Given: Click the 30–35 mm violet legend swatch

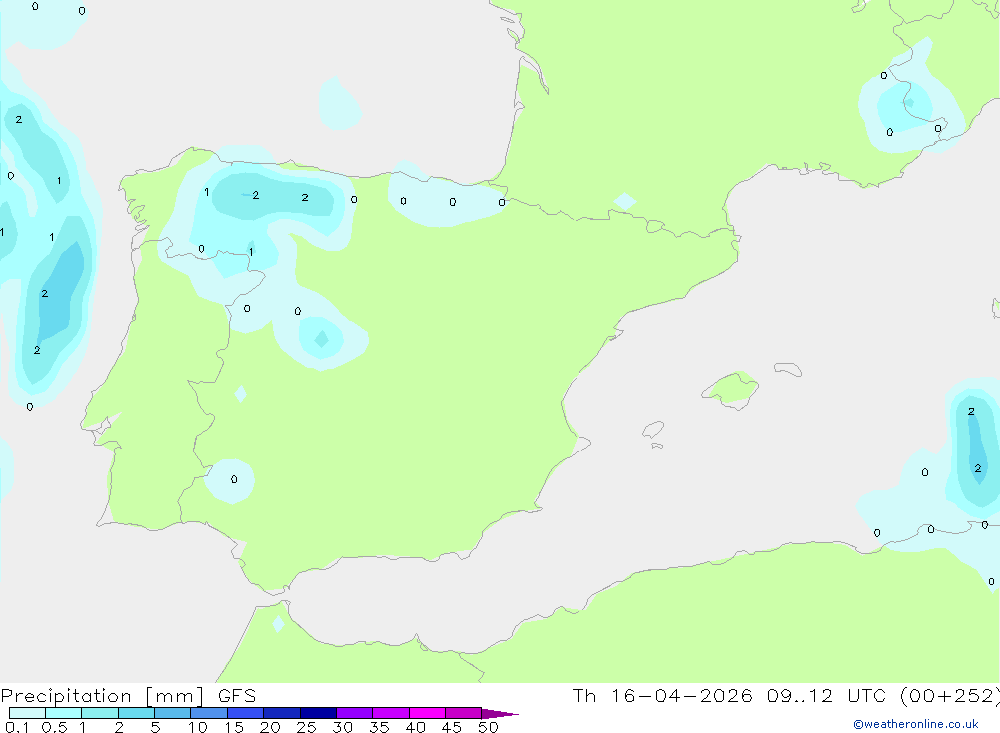Looking at the screenshot, I should tap(355, 713).
